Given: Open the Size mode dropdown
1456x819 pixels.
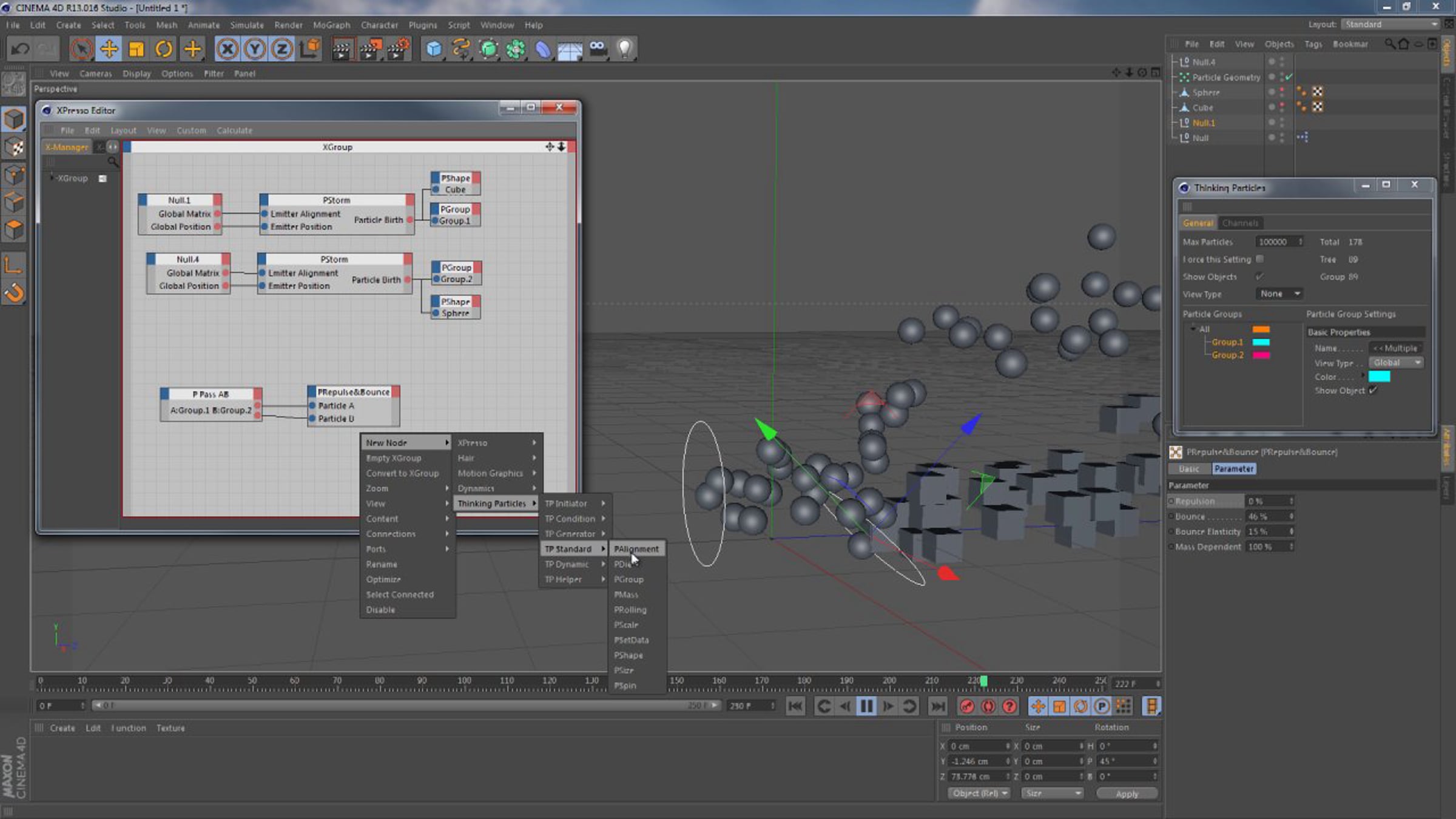Looking at the screenshot, I should pyautogui.click(x=1052, y=794).
